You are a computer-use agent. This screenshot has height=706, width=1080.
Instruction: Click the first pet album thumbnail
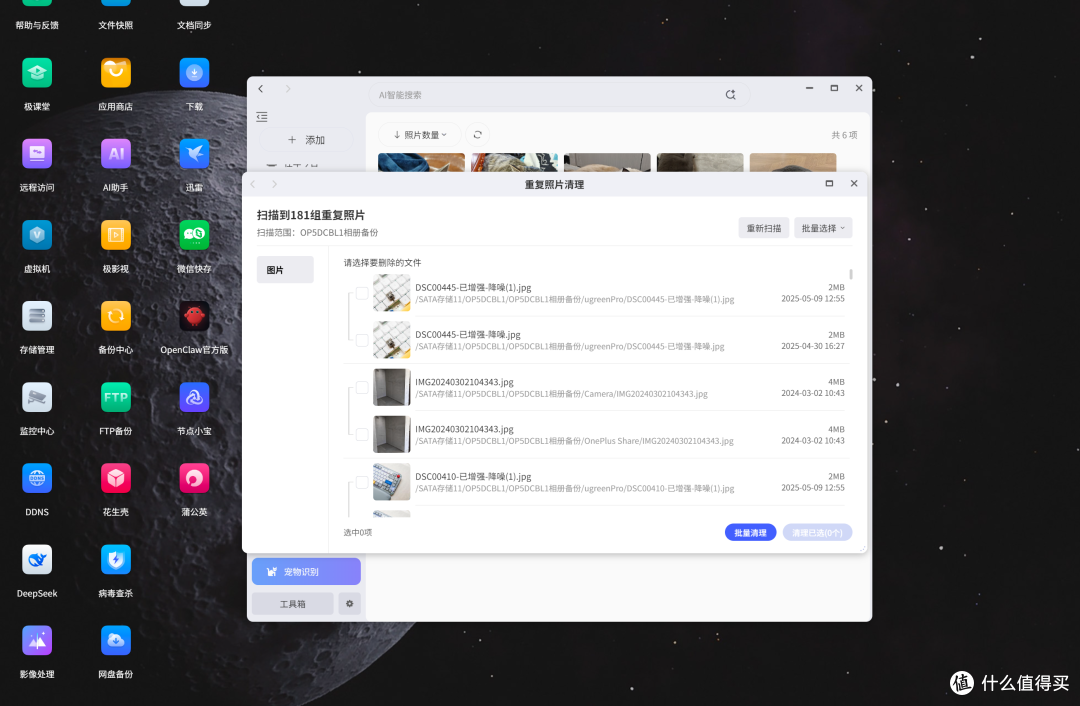click(x=422, y=163)
